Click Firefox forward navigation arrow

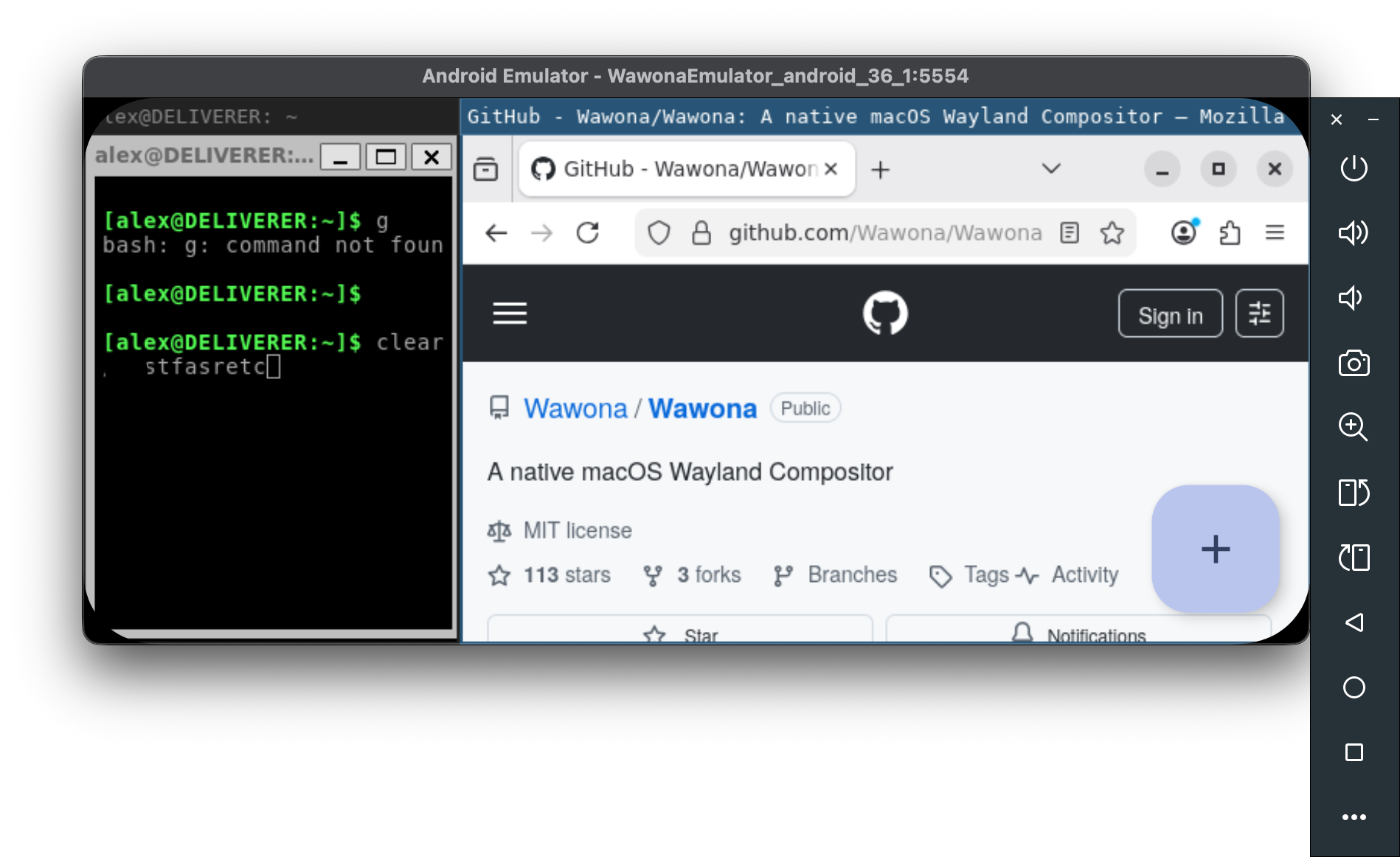[x=541, y=233]
